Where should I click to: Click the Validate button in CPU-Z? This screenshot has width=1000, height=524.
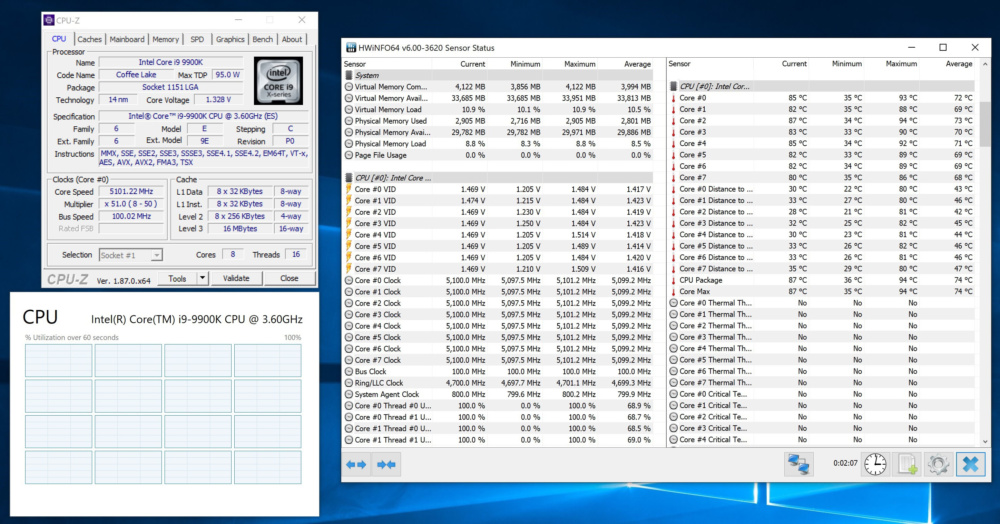(x=236, y=279)
